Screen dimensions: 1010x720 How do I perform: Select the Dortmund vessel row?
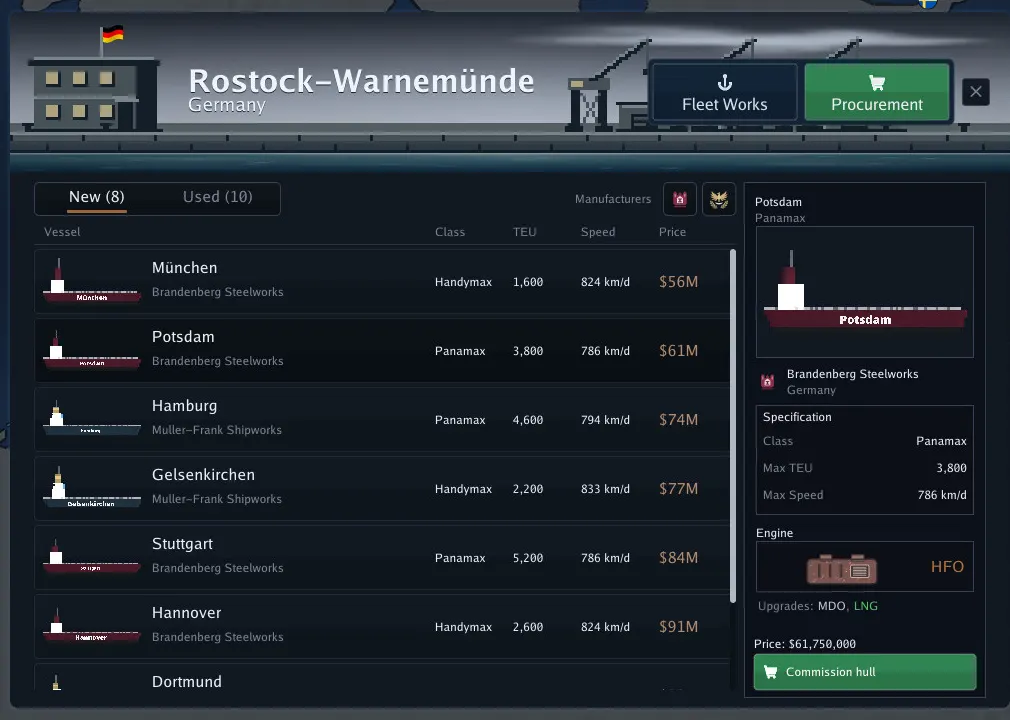tap(382, 677)
